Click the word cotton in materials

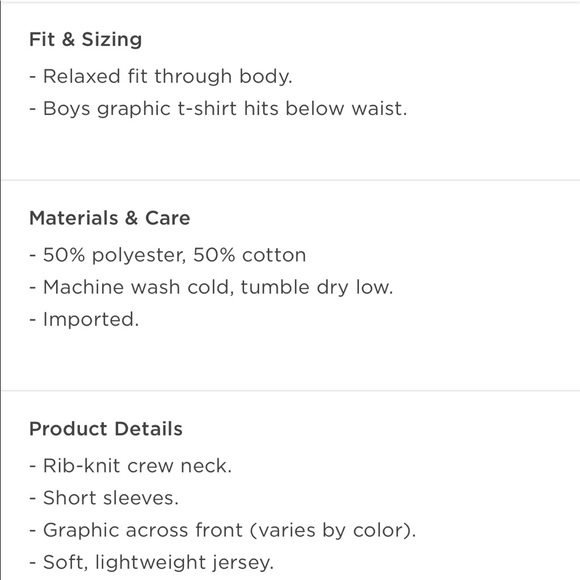274,255
